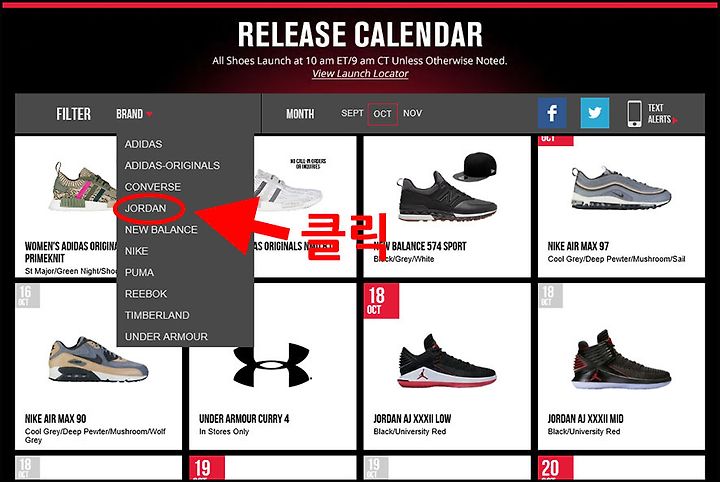Open View Launch Locator link

point(360,73)
